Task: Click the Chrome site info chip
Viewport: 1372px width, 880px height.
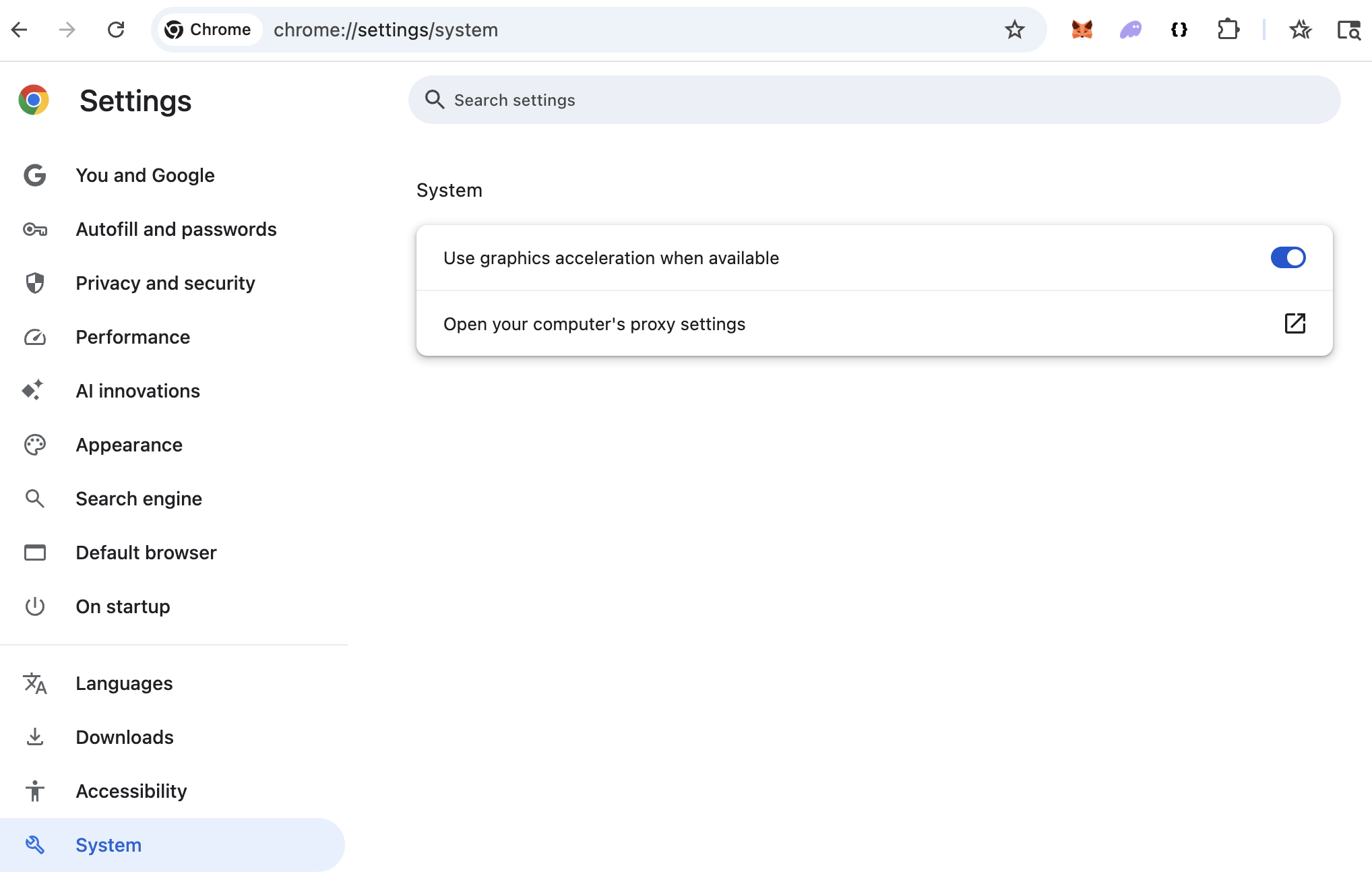Action: pyautogui.click(x=208, y=30)
